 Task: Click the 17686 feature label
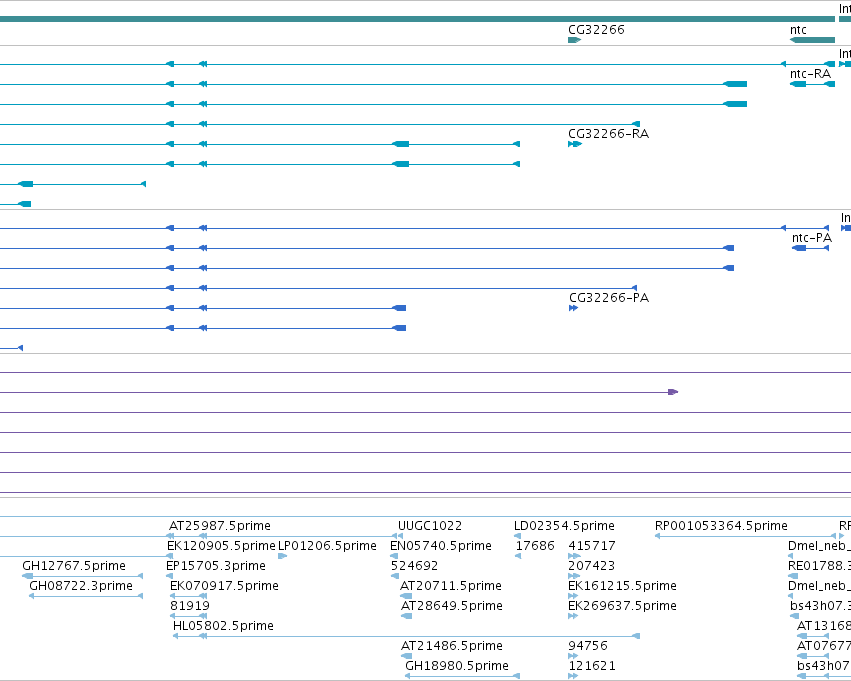[535, 546]
